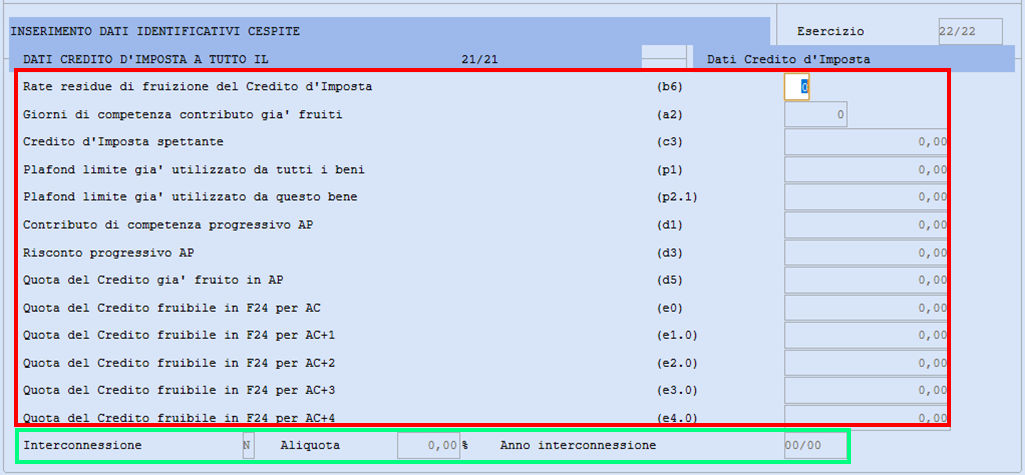Image resolution: width=1025 pixels, height=475 pixels.
Task: Click the 'Interconnessione' label
Action: coord(82,446)
